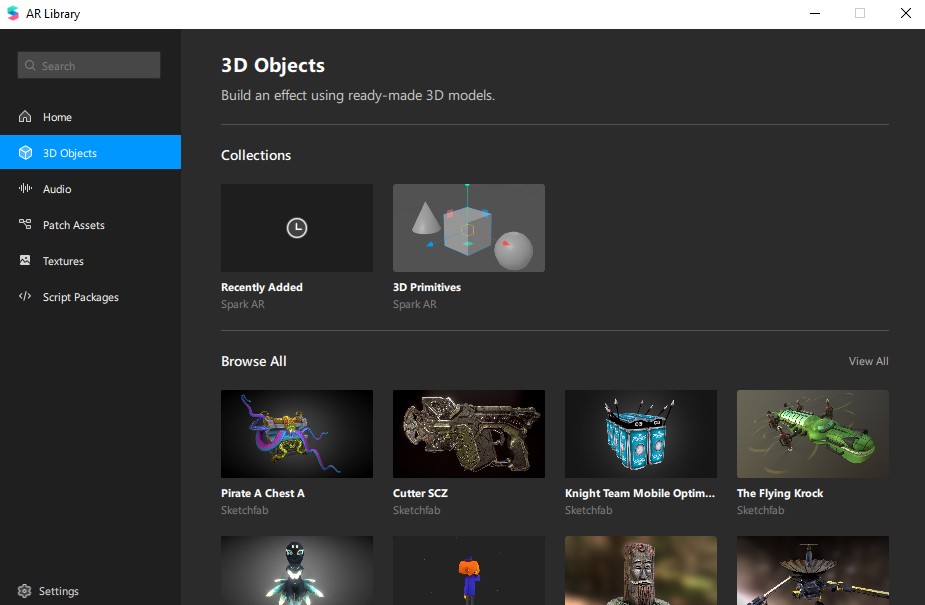Viewport: 925px width, 605px height.
Task: Click the Home icon in sidebar
Action: [x=25, y=117]
